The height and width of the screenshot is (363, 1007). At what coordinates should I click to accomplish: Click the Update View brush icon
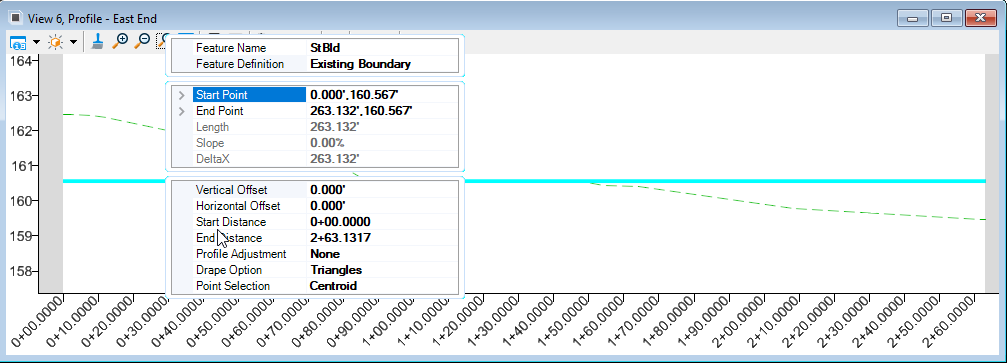pos(97,42)
